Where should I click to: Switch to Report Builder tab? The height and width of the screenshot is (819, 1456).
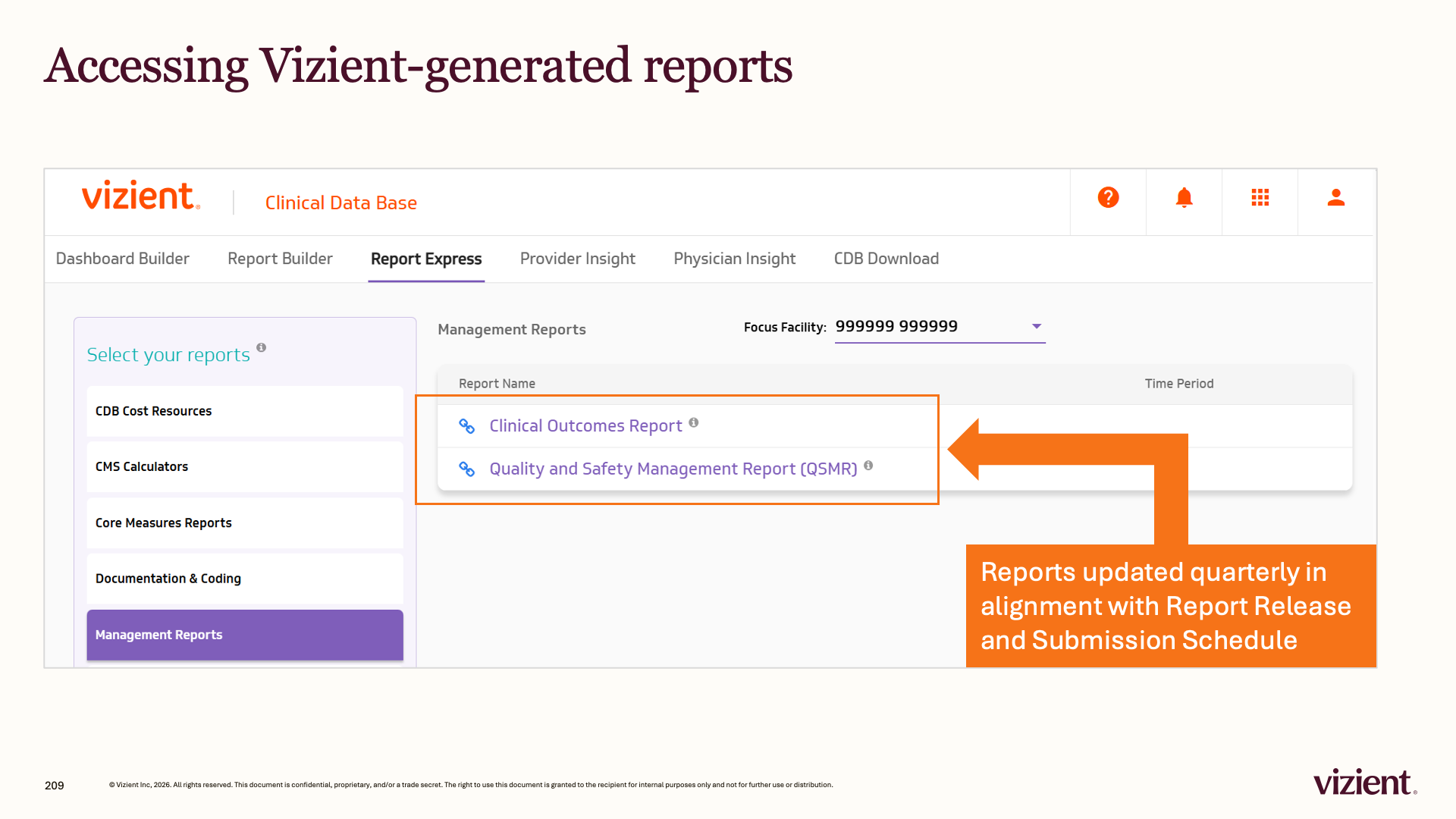(280, 259)
